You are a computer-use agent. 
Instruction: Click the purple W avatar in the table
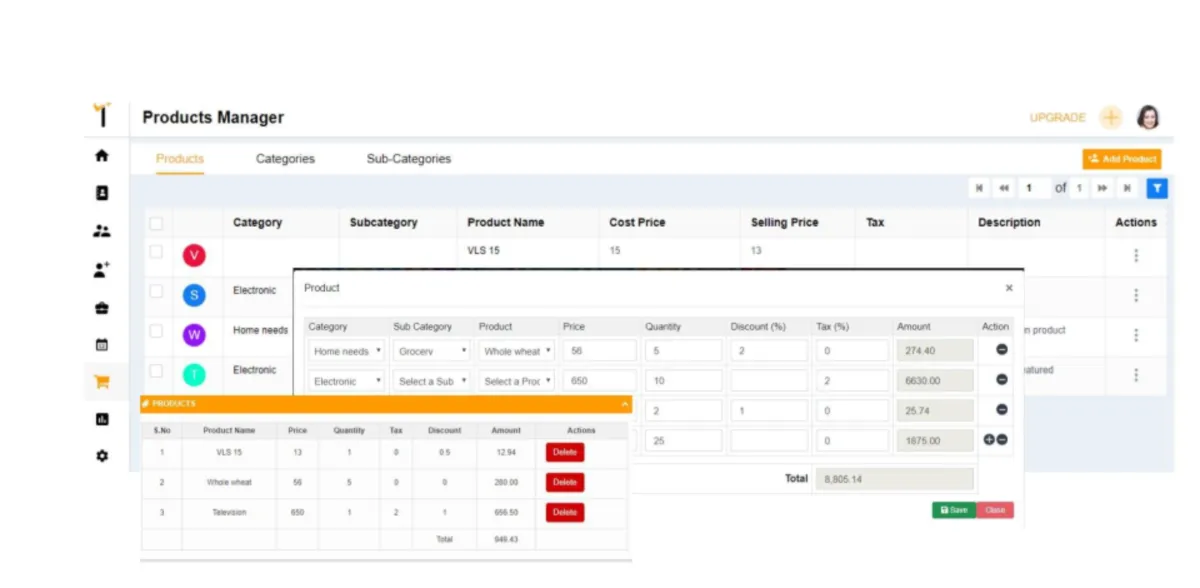pos(194,335)
